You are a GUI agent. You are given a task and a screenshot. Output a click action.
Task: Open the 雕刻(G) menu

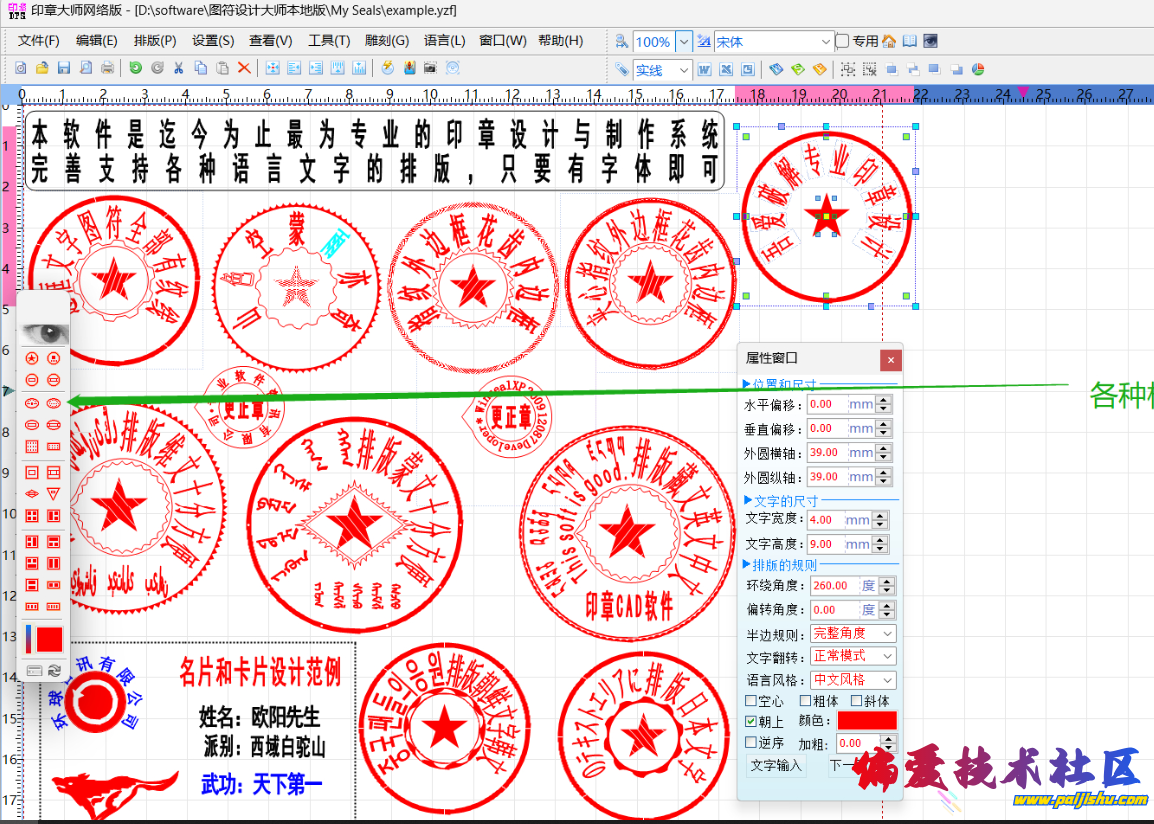click(x=387, y=41)
